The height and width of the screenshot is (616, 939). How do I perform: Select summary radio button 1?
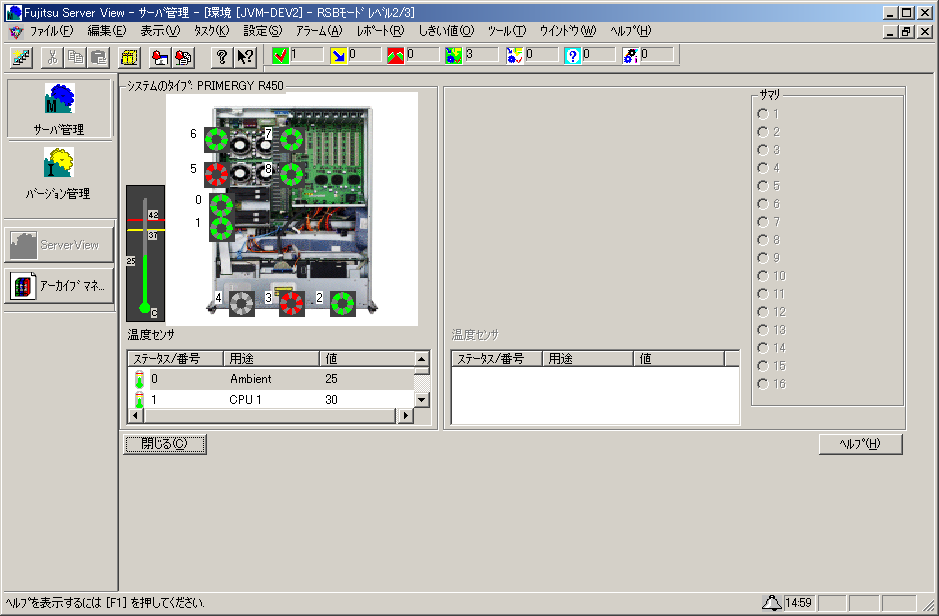pos(763,114)
